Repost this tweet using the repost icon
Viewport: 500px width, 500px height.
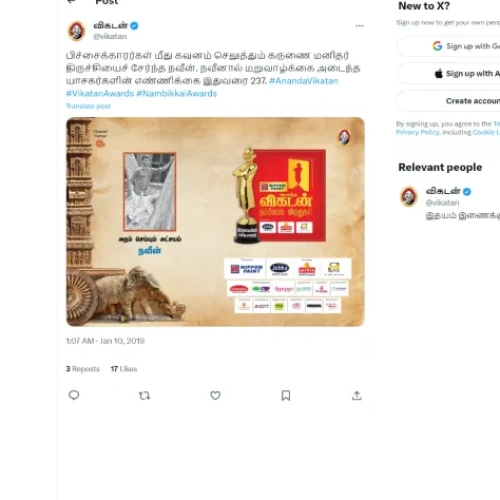tap(144, 396)
